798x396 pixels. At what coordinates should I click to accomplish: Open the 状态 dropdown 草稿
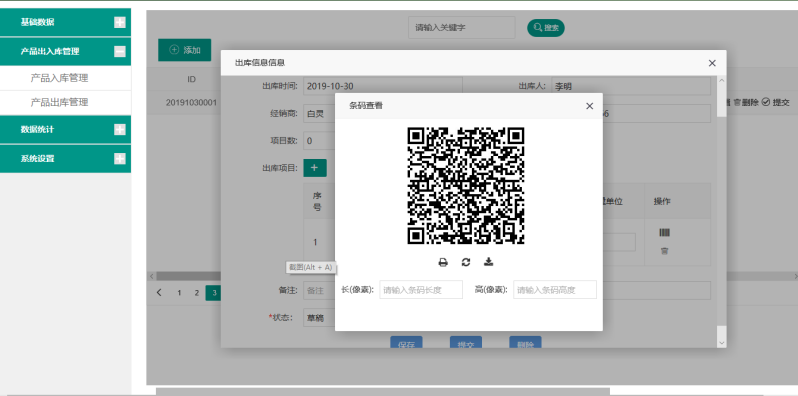pyautogui.click(x=319, y=318)
